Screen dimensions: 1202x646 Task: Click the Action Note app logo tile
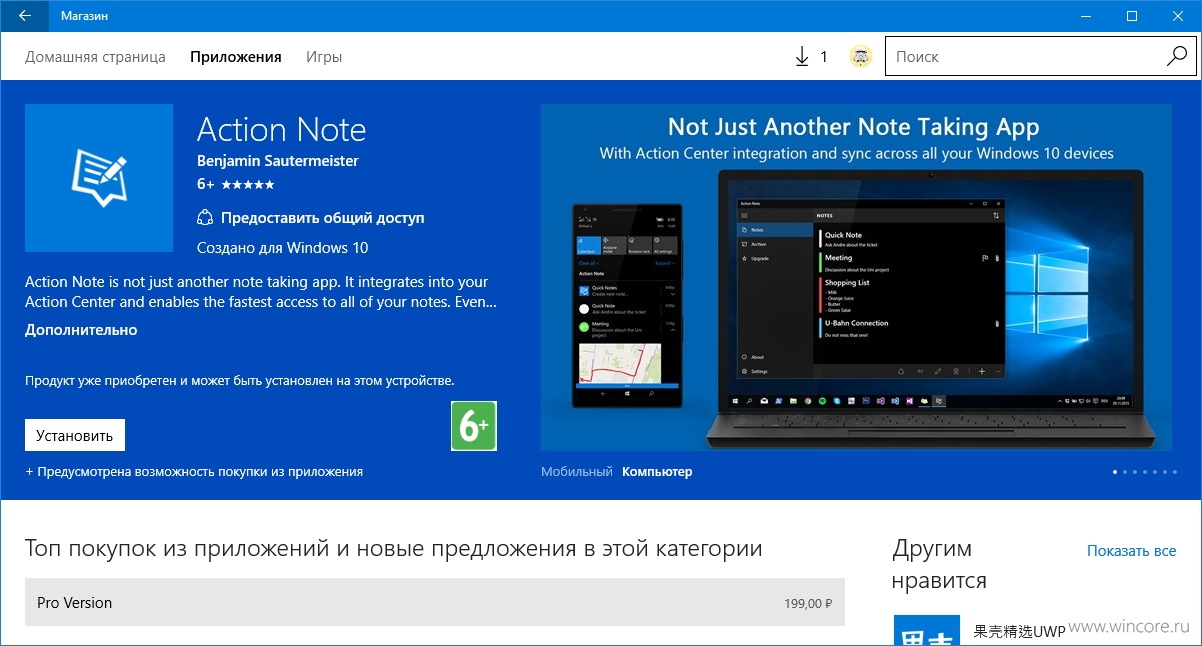pos(98,176)
